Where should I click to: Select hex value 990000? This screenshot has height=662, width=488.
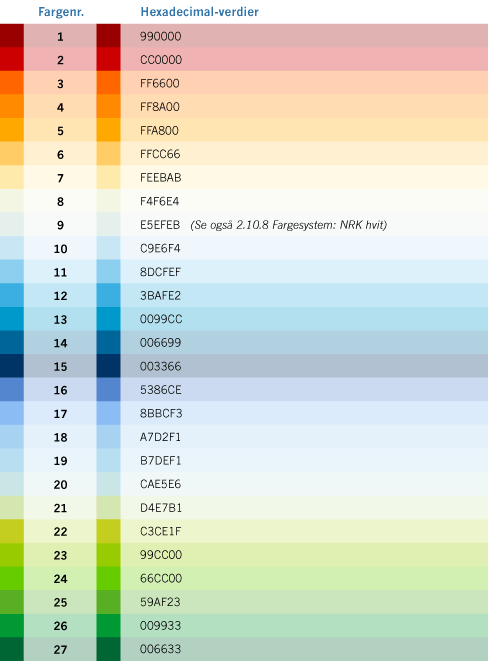tap(160, 36)
